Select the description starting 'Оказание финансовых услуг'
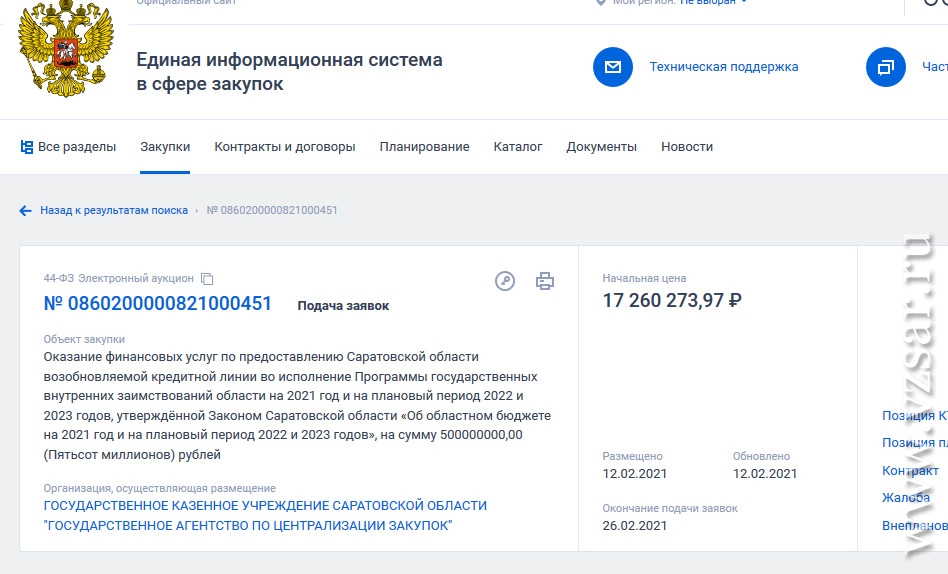This screenshot has height=574, width=948. click(x=297, y=406)
